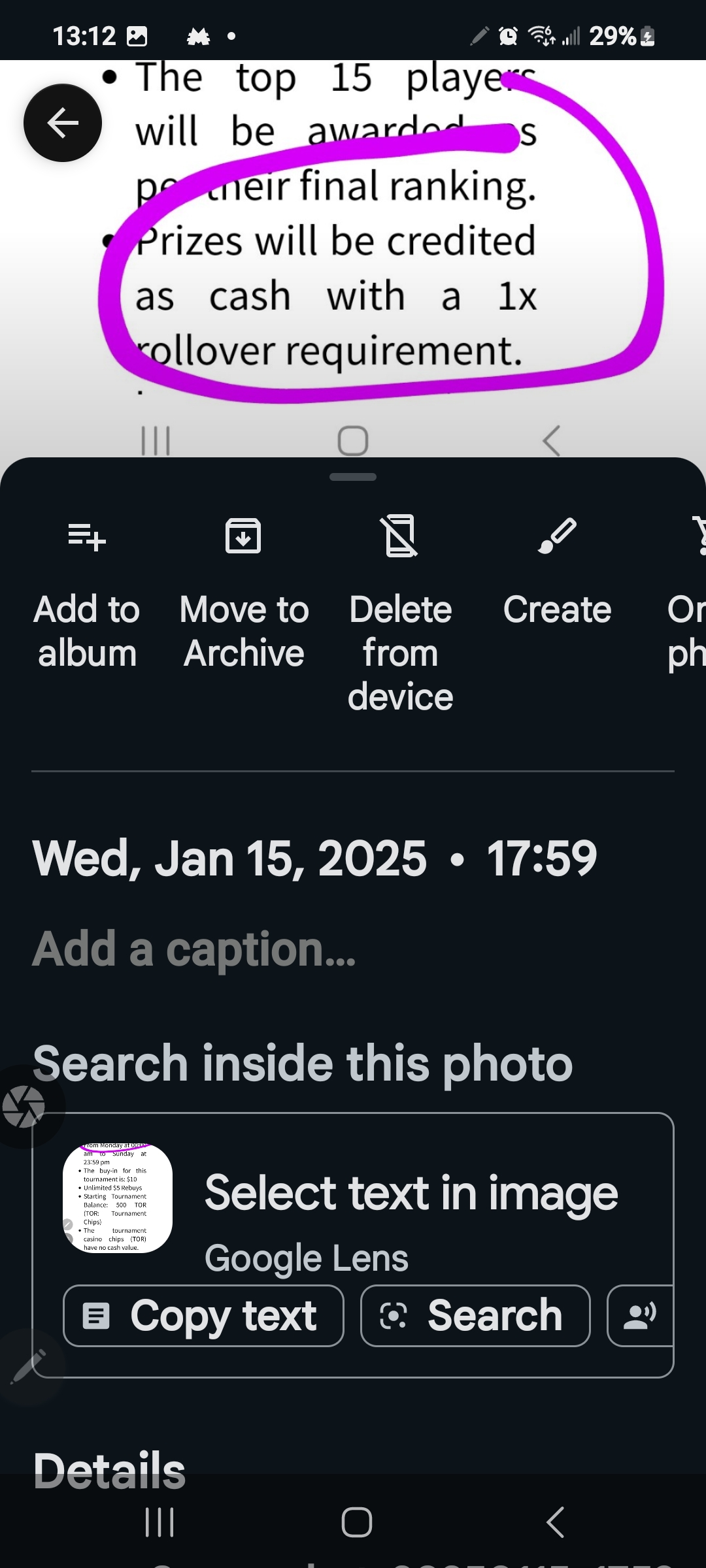Tap the floating camera shutter icon
The width and height of the screenshot is (706, 1568).
coord(24,1107)
